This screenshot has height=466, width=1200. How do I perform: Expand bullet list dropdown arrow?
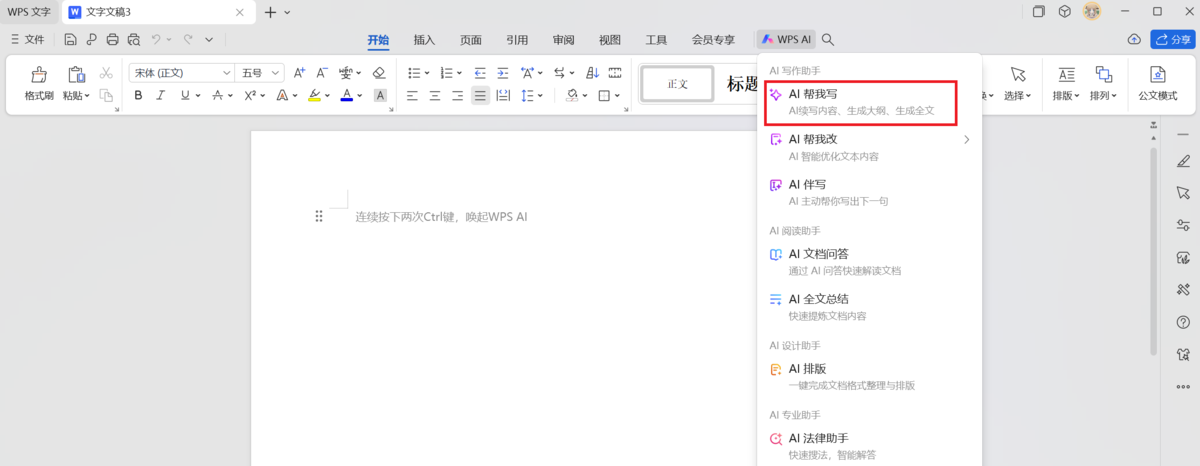pyautogui.click(x=427, y=73)
